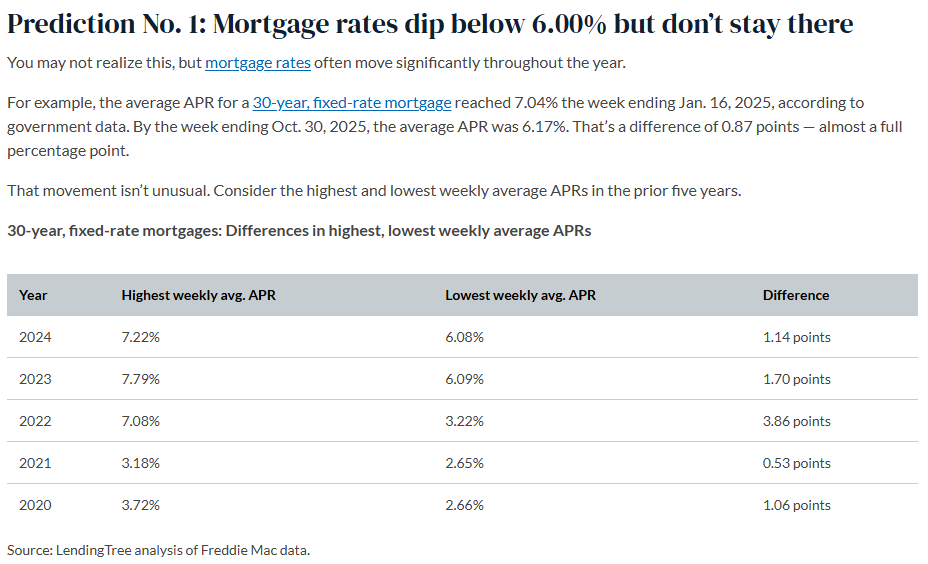Click the "Year" column header
928x564 pixels.
click(33, 295)
